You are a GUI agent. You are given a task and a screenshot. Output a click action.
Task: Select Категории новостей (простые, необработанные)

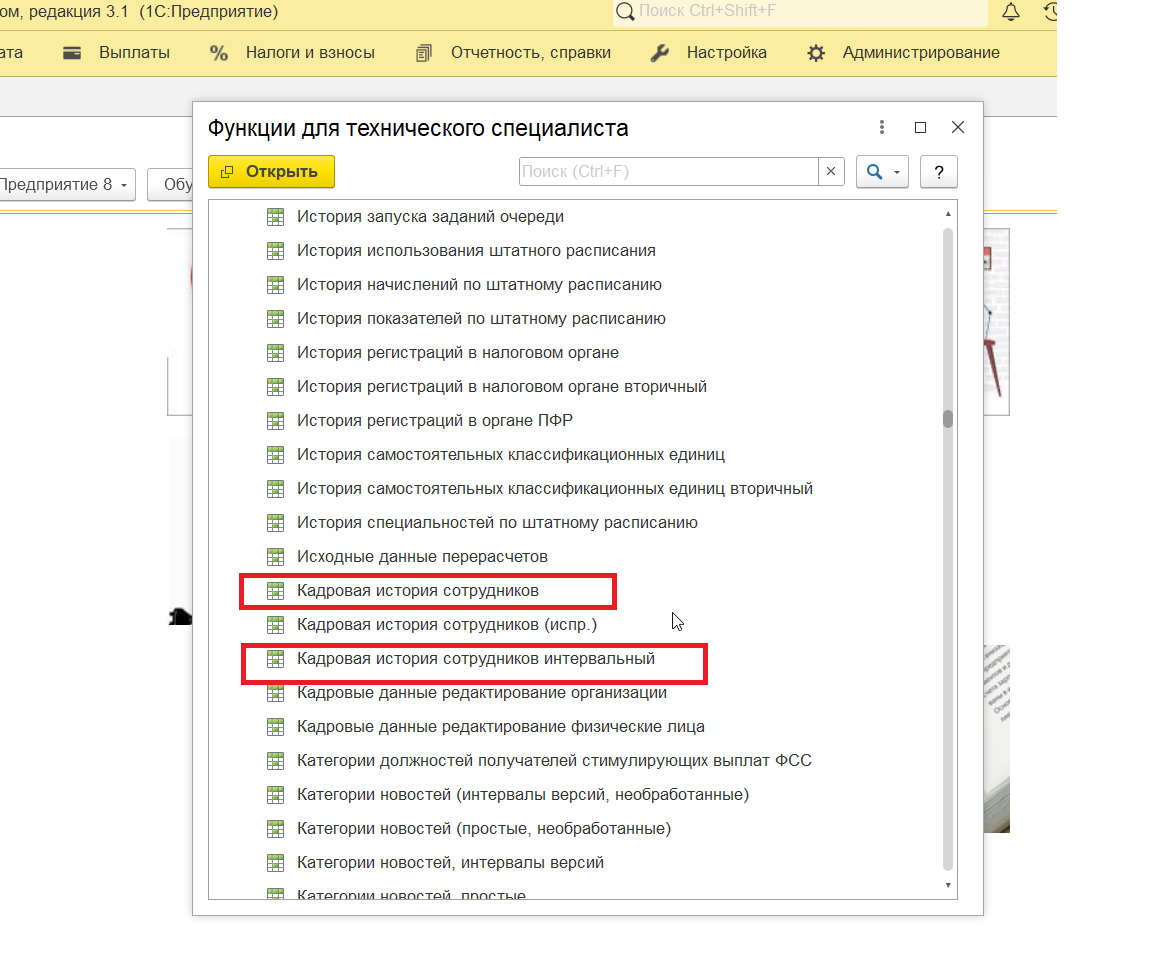pyautogui.click(x=483, y=829)
